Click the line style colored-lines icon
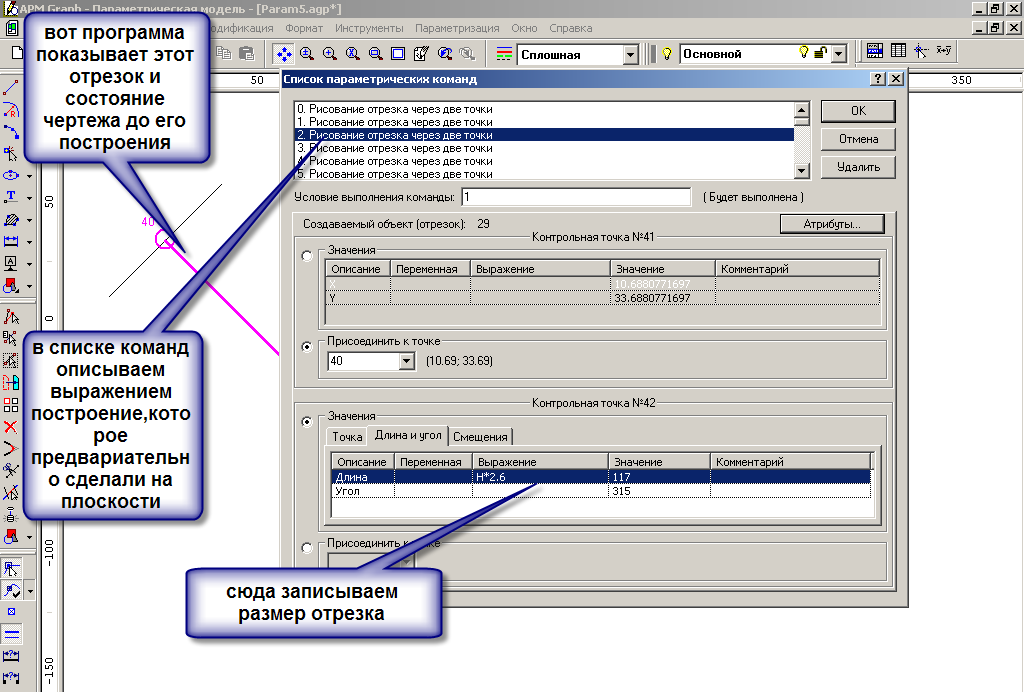 click(504, 54)
